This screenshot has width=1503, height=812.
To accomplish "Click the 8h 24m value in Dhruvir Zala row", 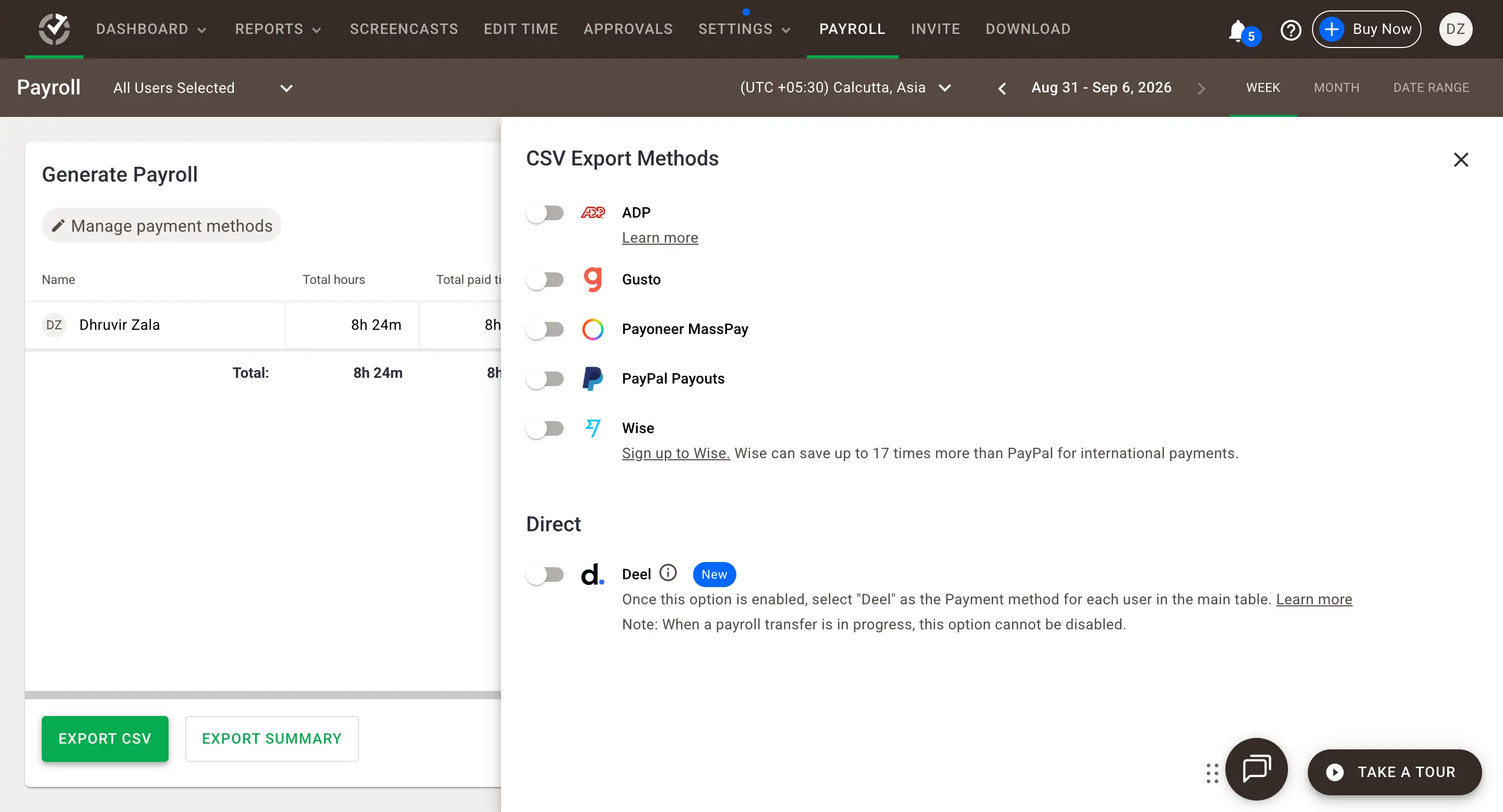I will point(376,325).
